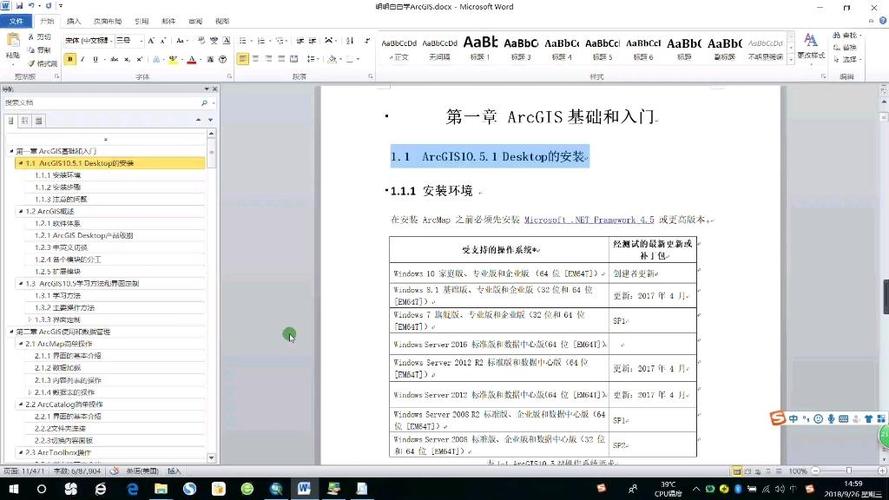Switch to the Page Layout tab
The image size is (889, 500).
pos(108,21)
